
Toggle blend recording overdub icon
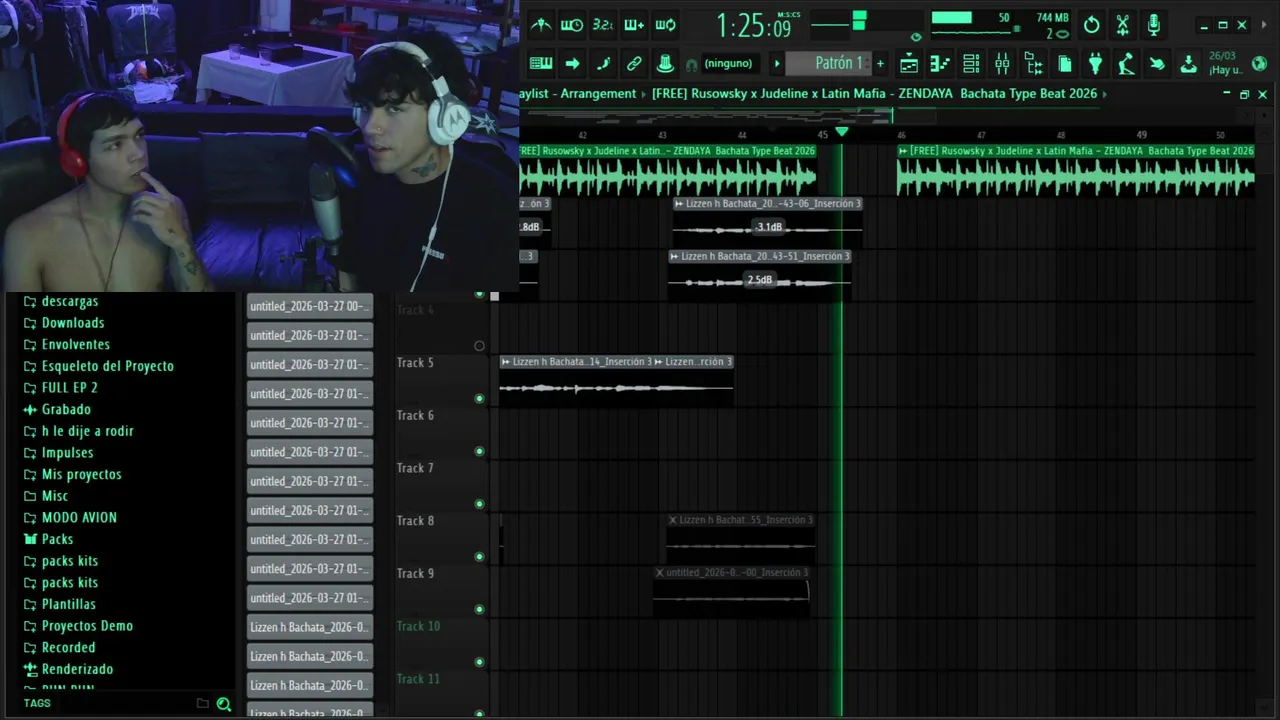tap(634, 25)
